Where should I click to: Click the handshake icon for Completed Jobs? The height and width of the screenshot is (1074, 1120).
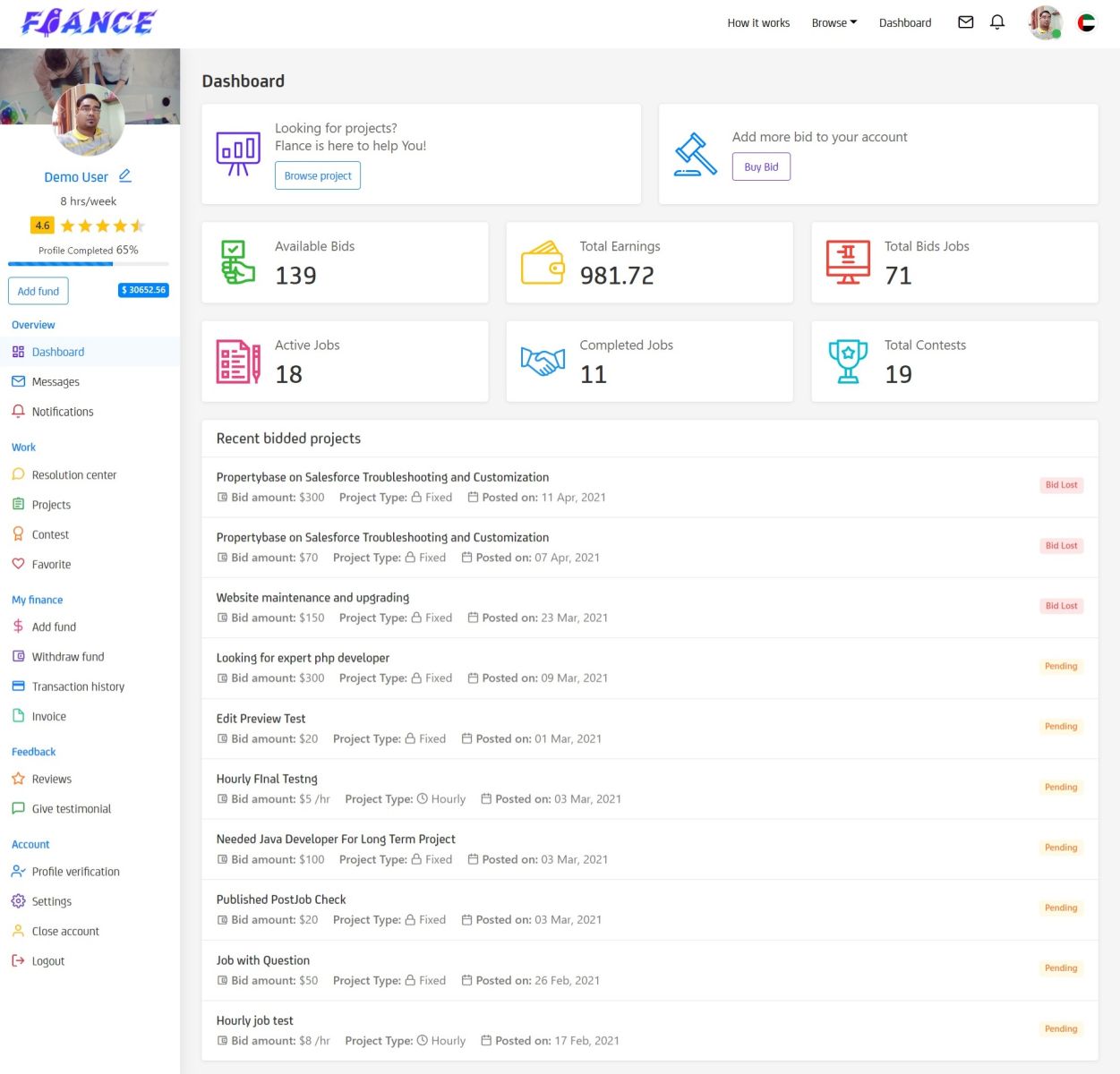(x=543, y=362)
